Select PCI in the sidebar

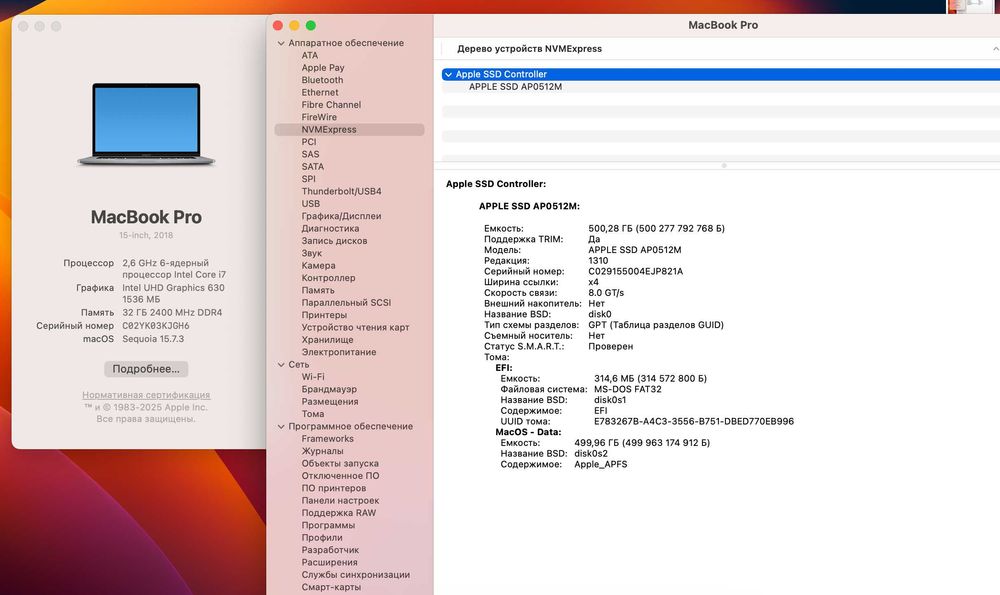click(x=309, y=142)
